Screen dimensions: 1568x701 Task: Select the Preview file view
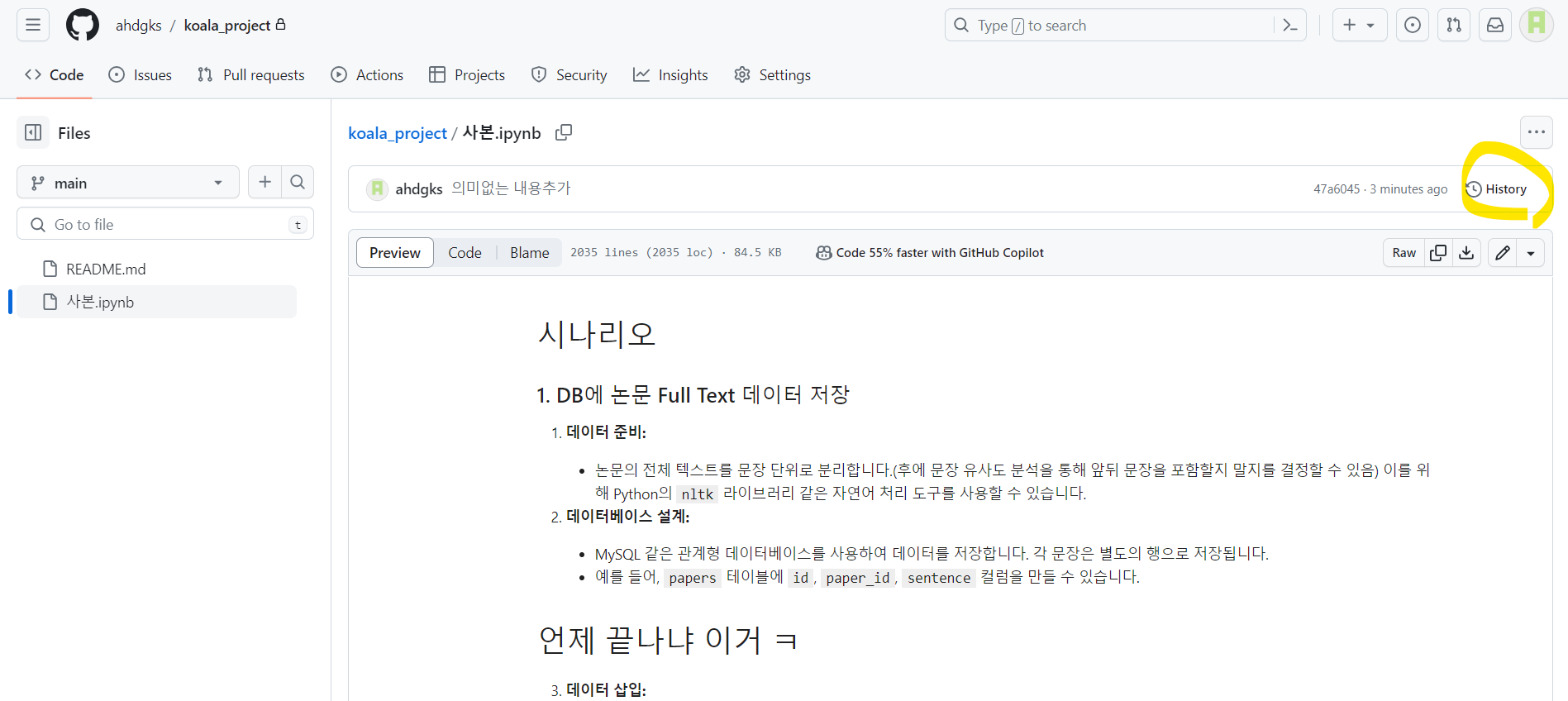tap(395, 253)
